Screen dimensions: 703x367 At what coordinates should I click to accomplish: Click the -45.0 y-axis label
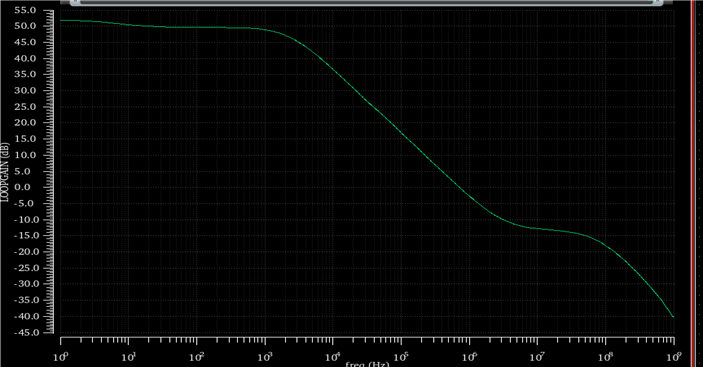24,332
